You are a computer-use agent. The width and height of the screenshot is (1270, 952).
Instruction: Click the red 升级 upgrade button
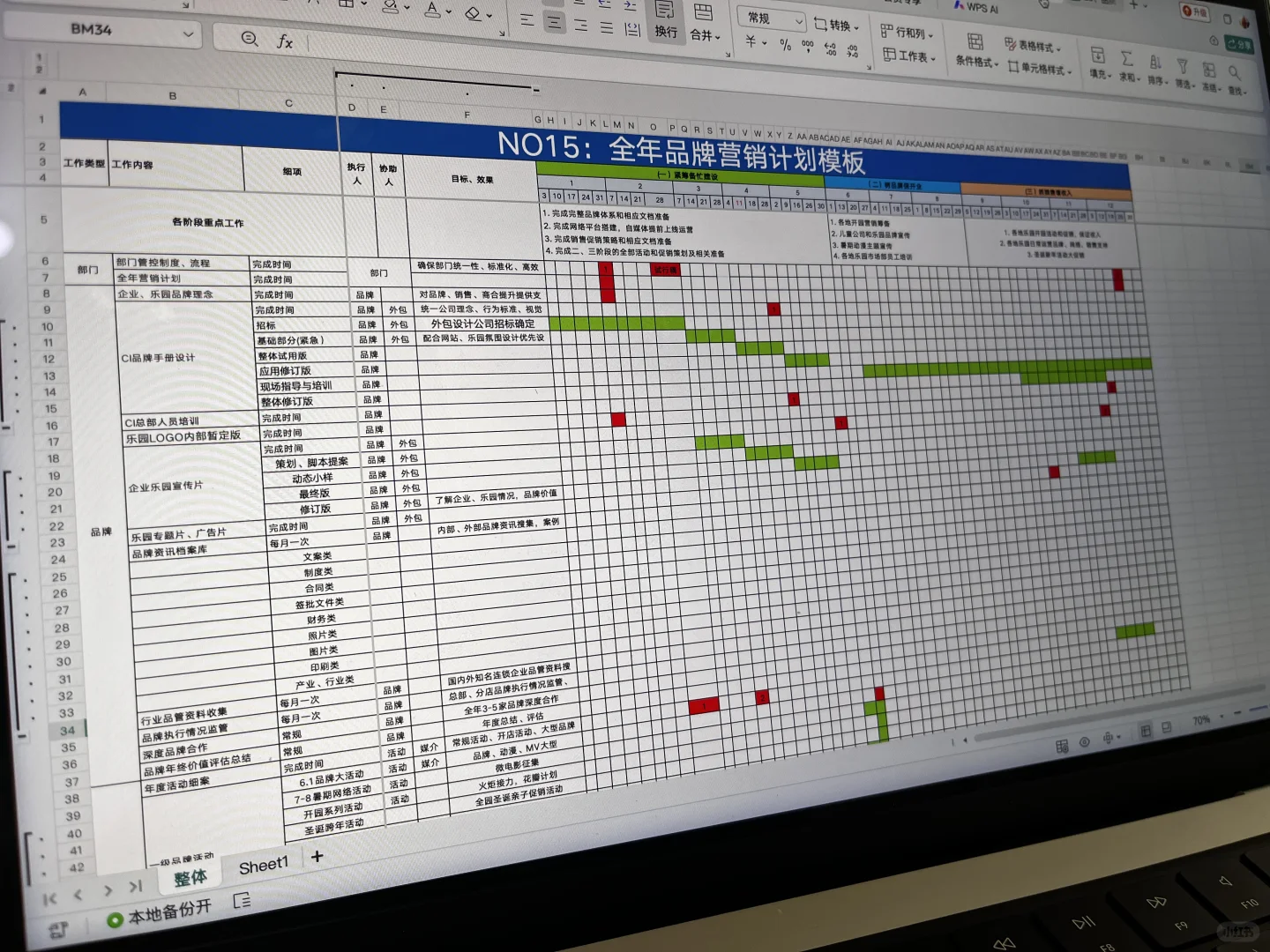pyautogui.click(x=1194, y=11)
